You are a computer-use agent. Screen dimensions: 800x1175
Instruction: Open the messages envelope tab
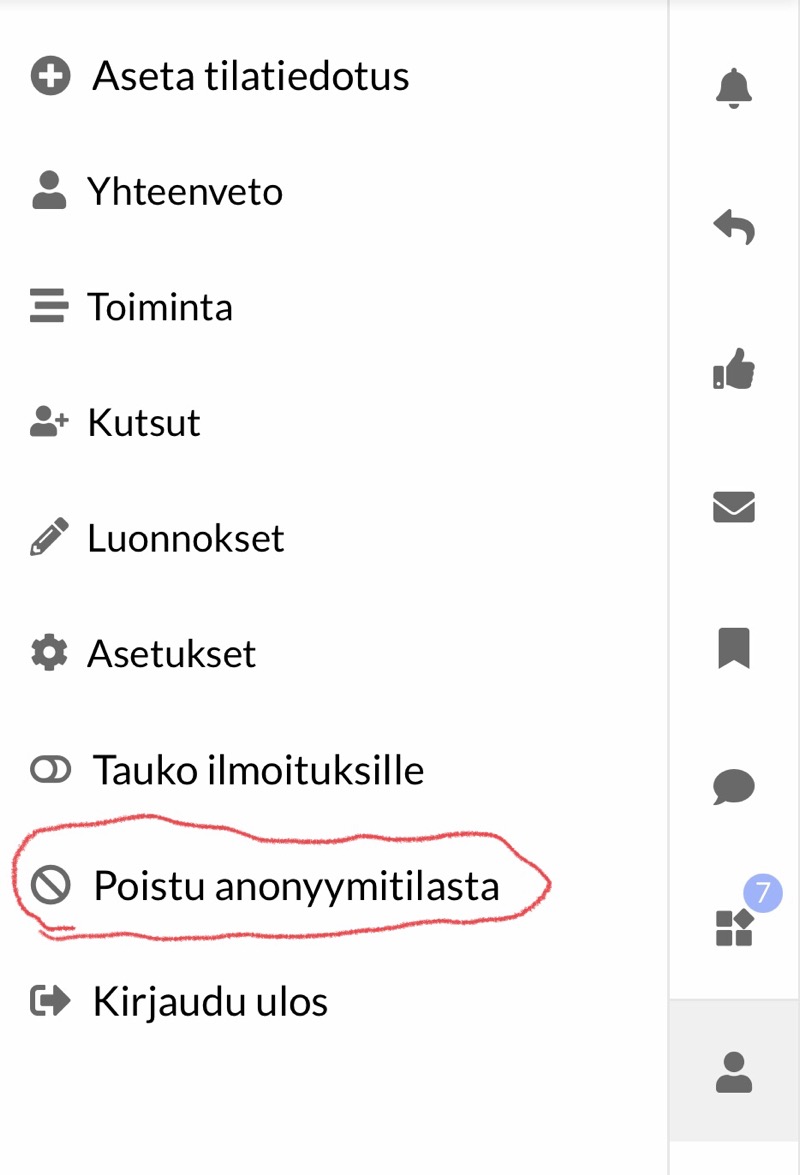point(734,508)
